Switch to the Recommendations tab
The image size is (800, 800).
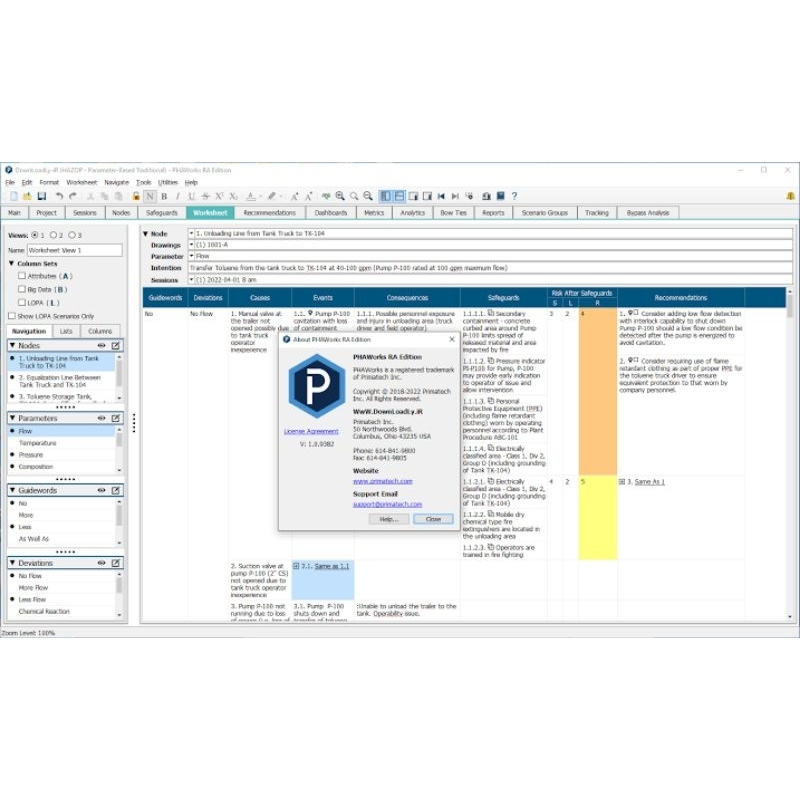pos(269,213)
